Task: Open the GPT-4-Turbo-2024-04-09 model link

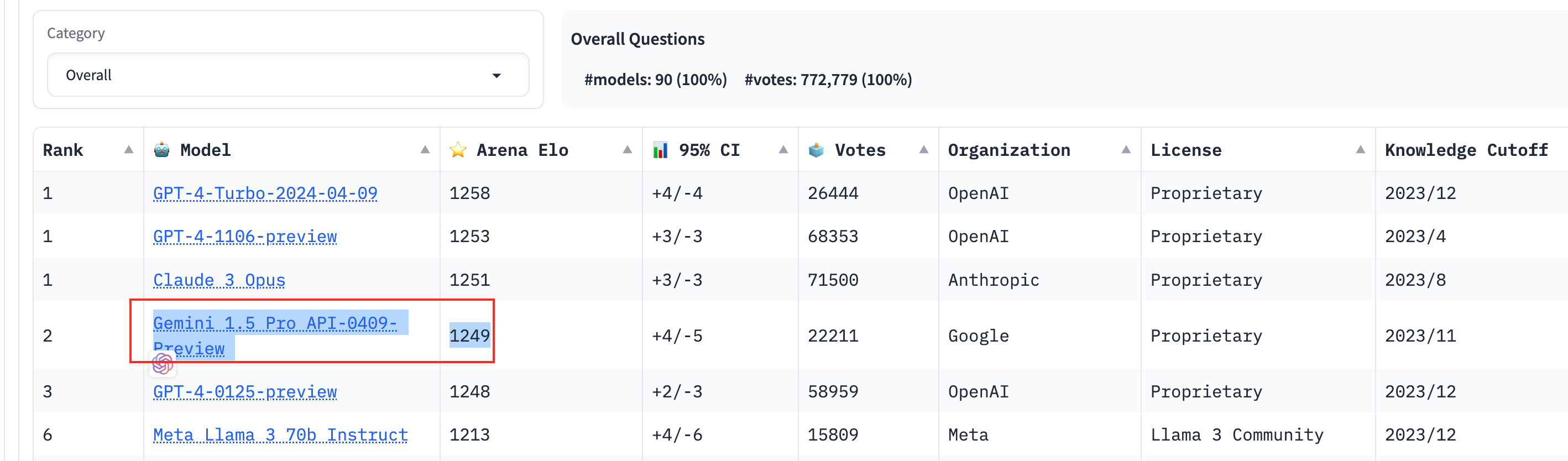Action: click(x=265, y=193)
